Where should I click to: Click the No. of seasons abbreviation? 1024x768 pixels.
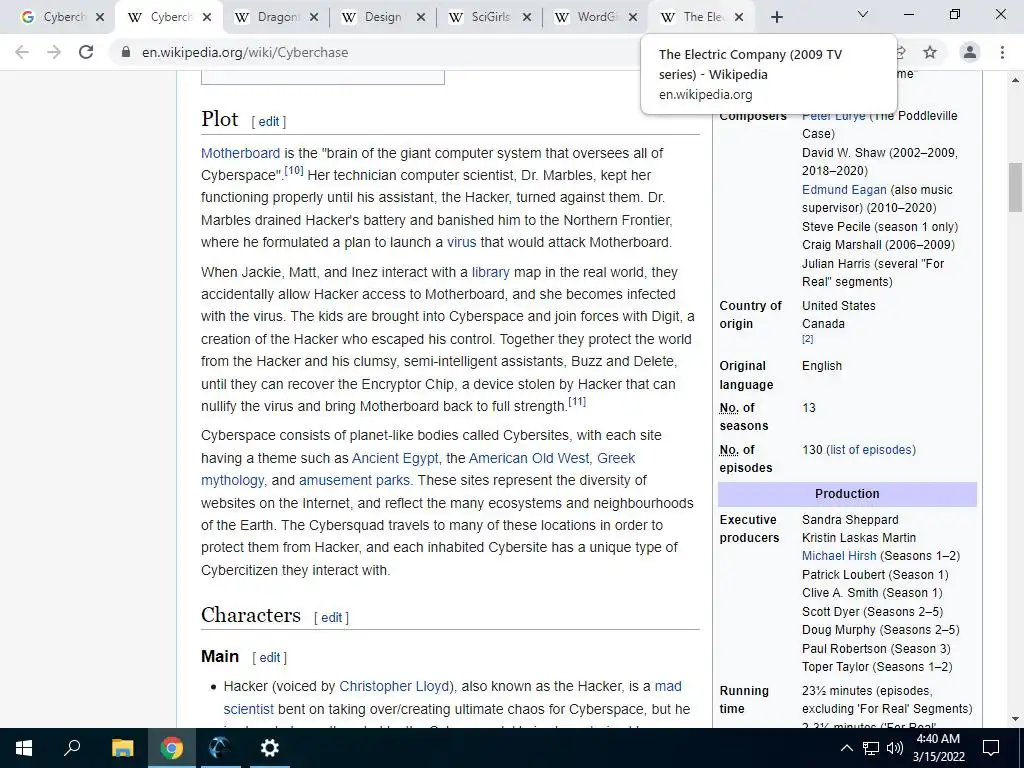point(728,408)
